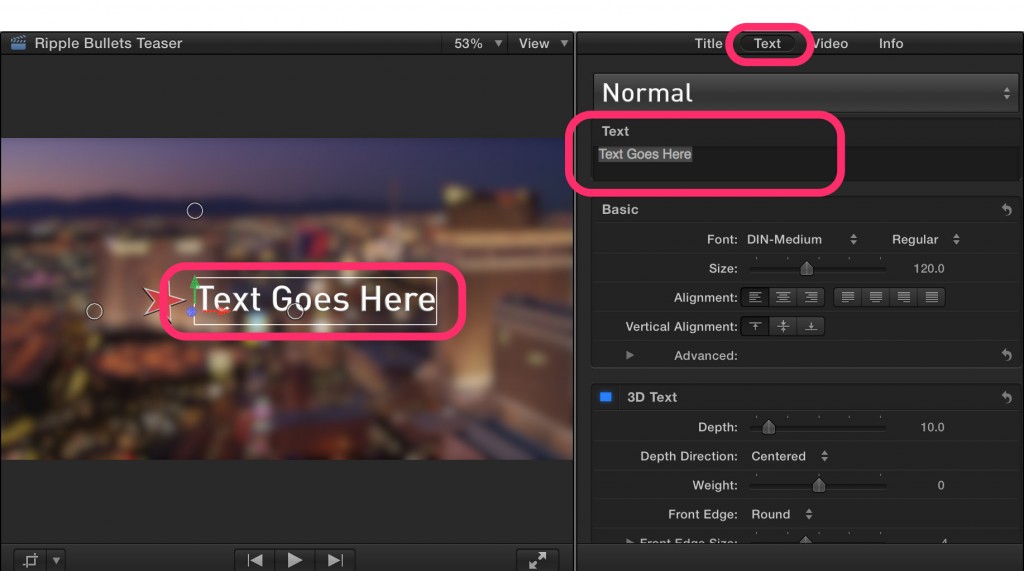Toggle full screen viewer

(537, 560)
